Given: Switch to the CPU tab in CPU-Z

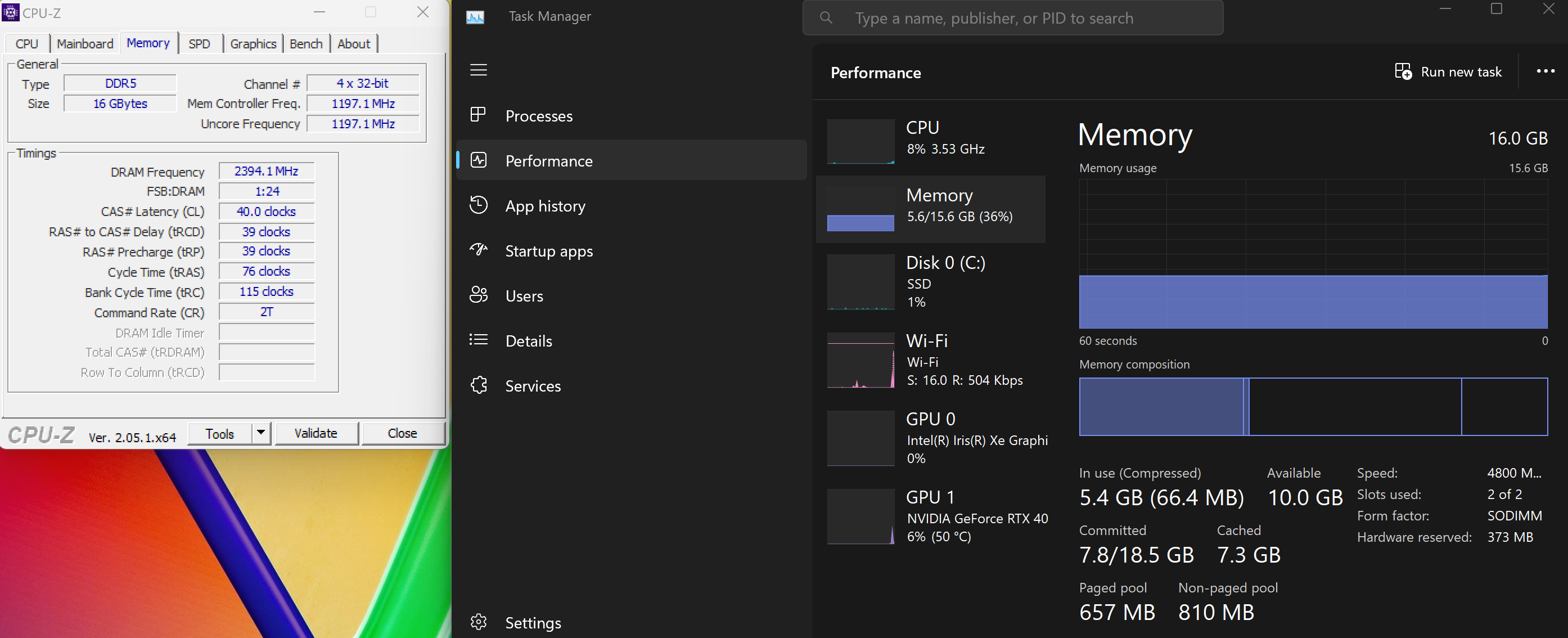Looking at the screenshot, I should pyautogui.click(x=27, y=44).
